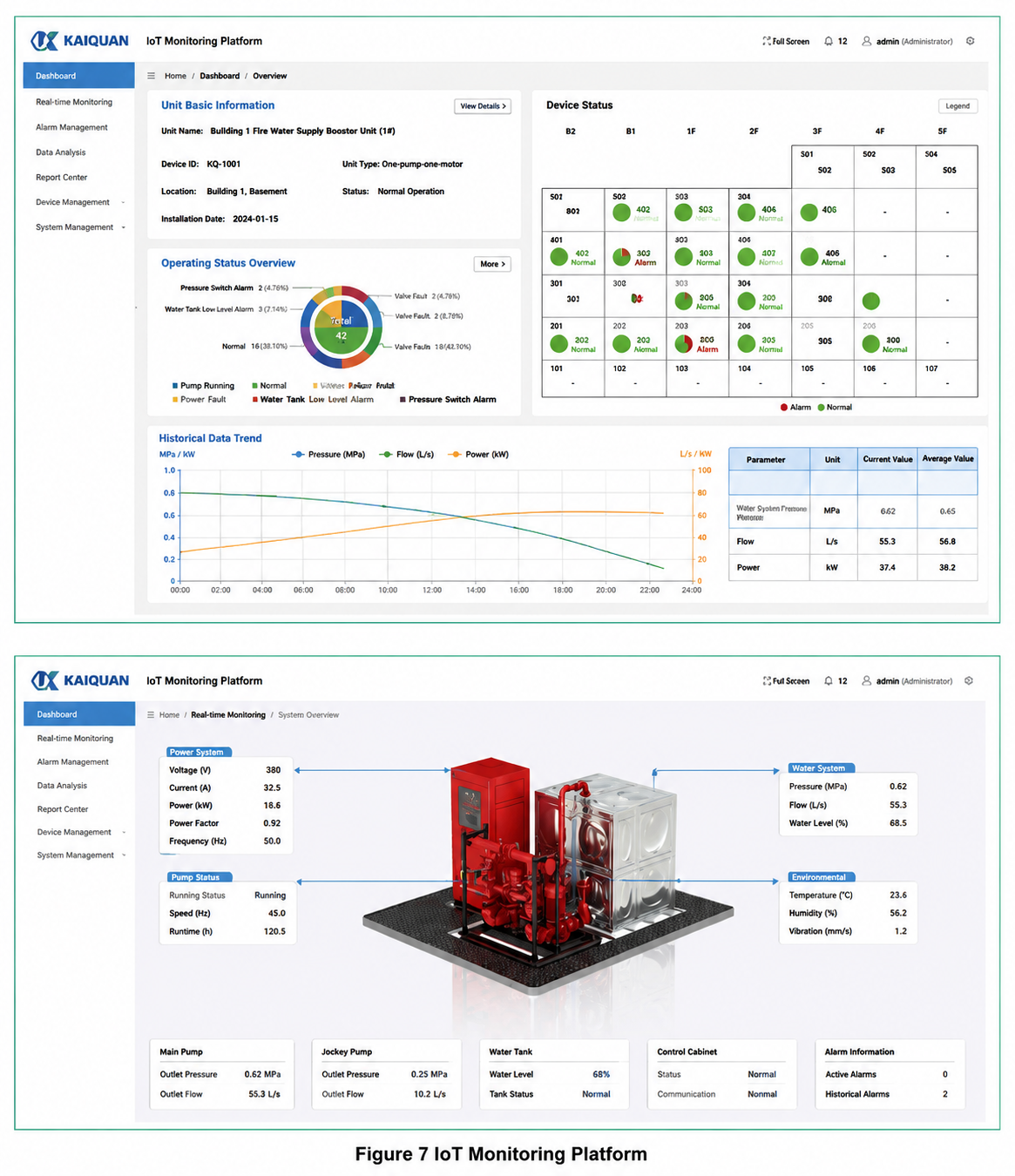Screen dimensions: 1015x1176
Task: Click the KAIQUAN logo in the upper screenshot
Action: point(79,41)
